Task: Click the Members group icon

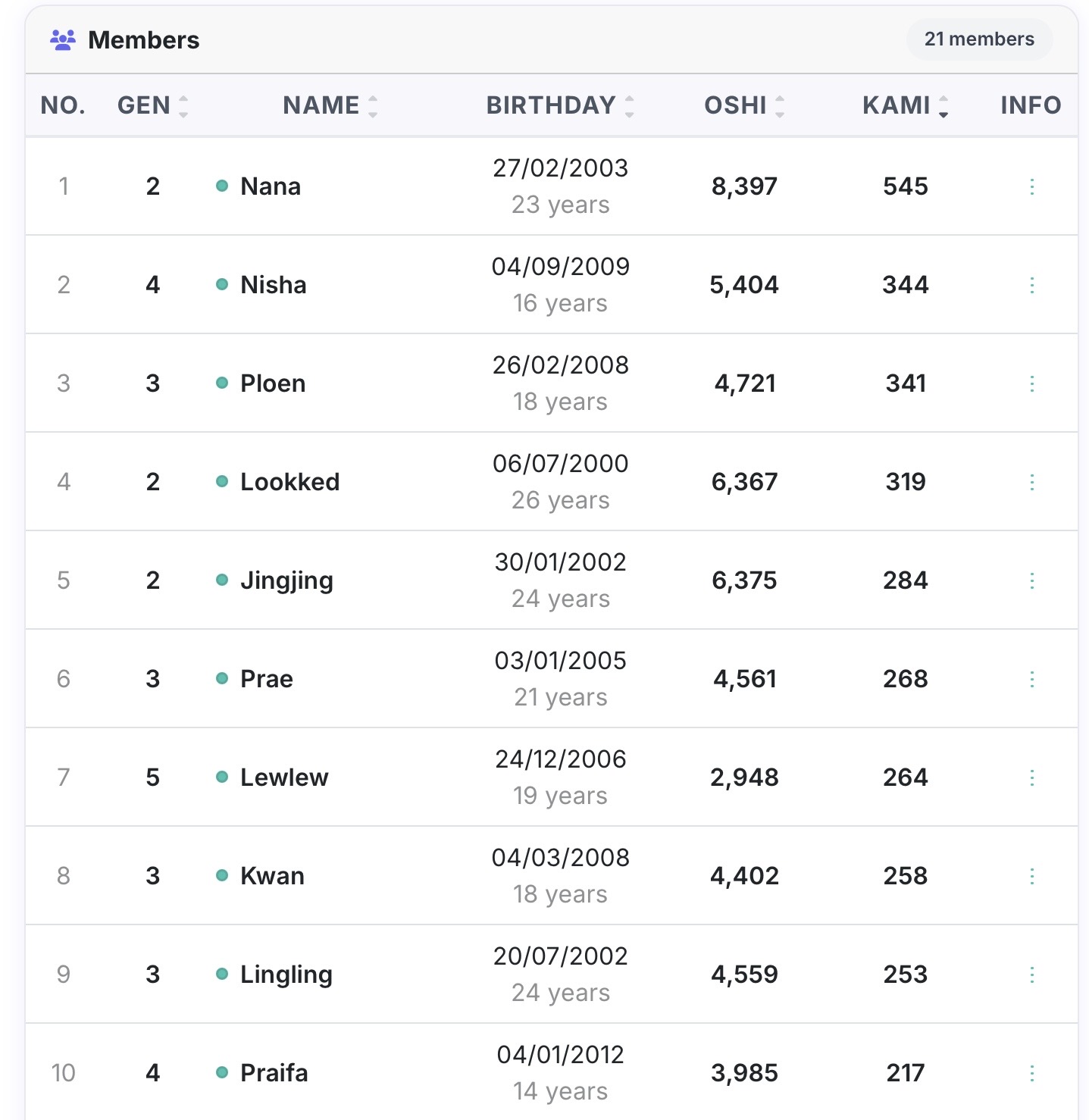Action: pyautogui.click(x=63, y=39)
